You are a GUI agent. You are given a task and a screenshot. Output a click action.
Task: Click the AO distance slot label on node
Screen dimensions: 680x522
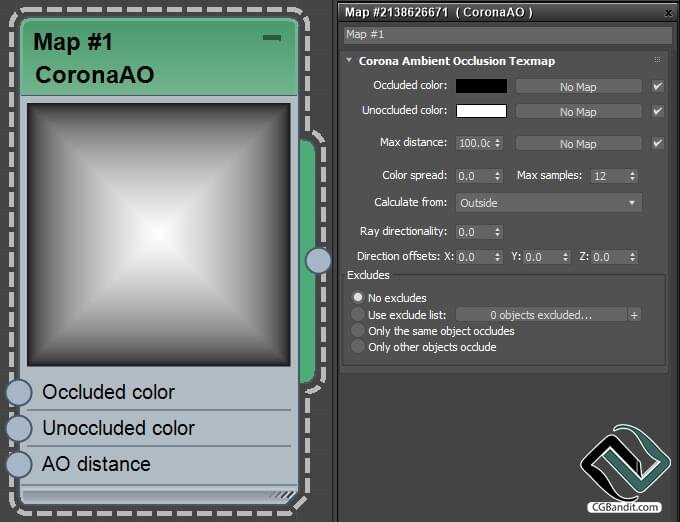[96, 464]
